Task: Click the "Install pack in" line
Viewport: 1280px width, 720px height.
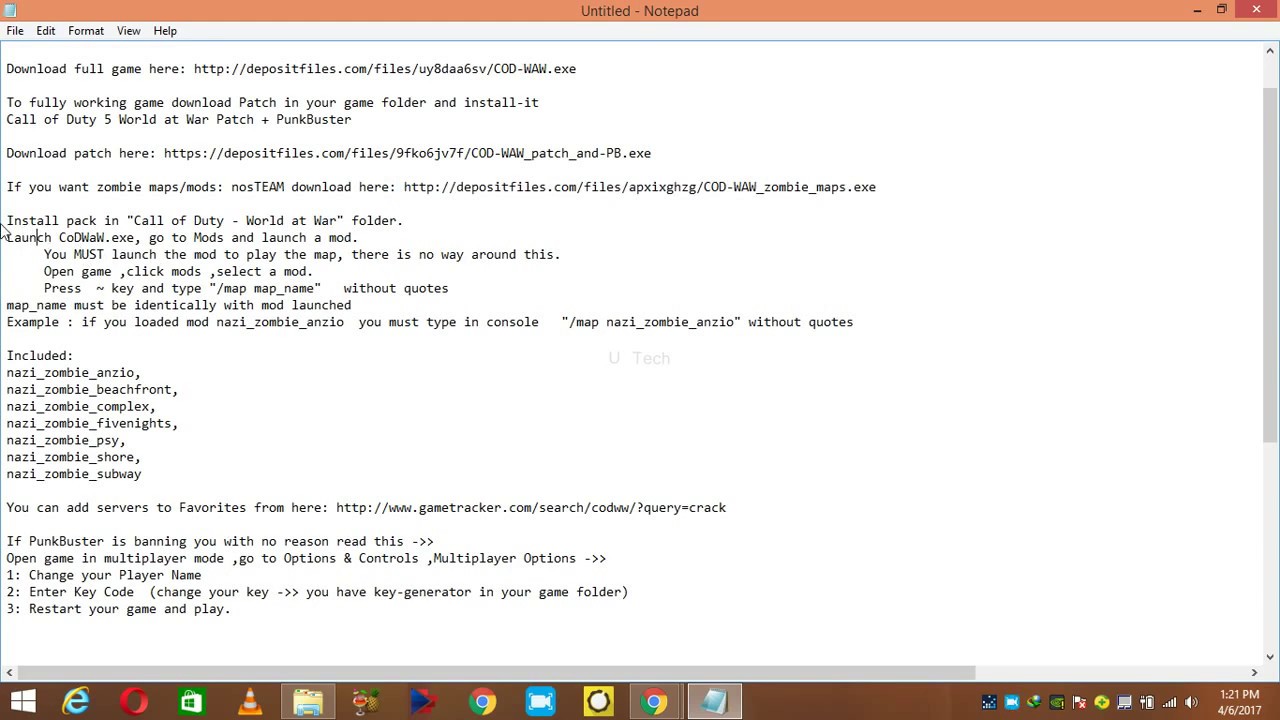Action: click(x=205, y=221)
